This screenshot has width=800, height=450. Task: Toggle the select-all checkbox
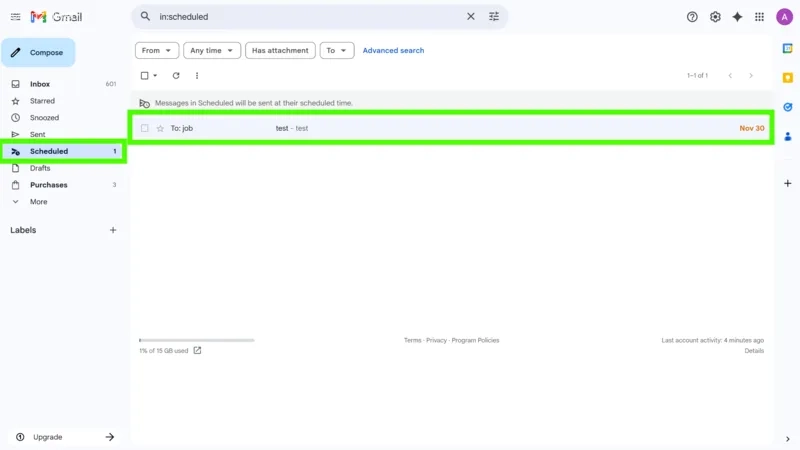pos(145,76)
